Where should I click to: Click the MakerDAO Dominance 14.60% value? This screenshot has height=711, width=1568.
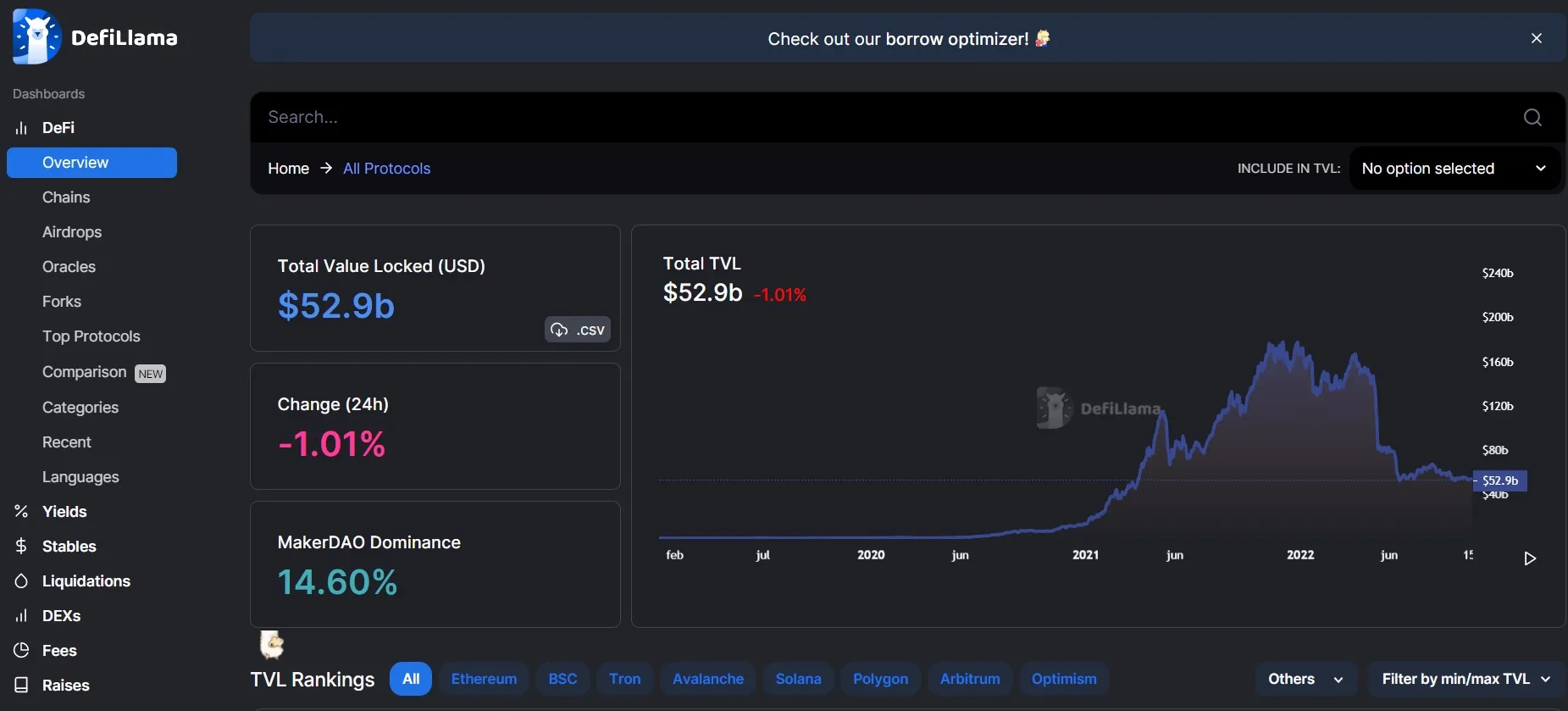click(337, 581)
